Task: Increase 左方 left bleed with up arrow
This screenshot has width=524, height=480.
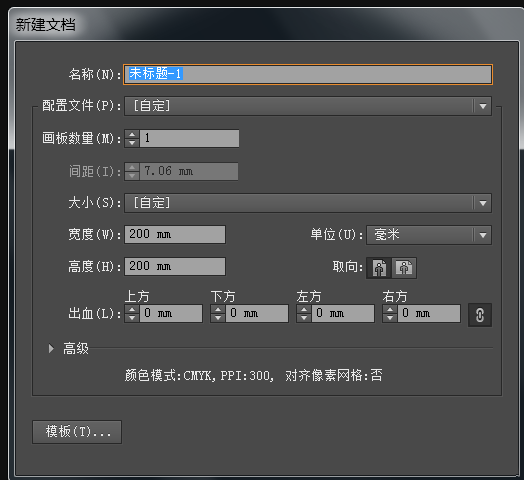Action: pos(304,309)
